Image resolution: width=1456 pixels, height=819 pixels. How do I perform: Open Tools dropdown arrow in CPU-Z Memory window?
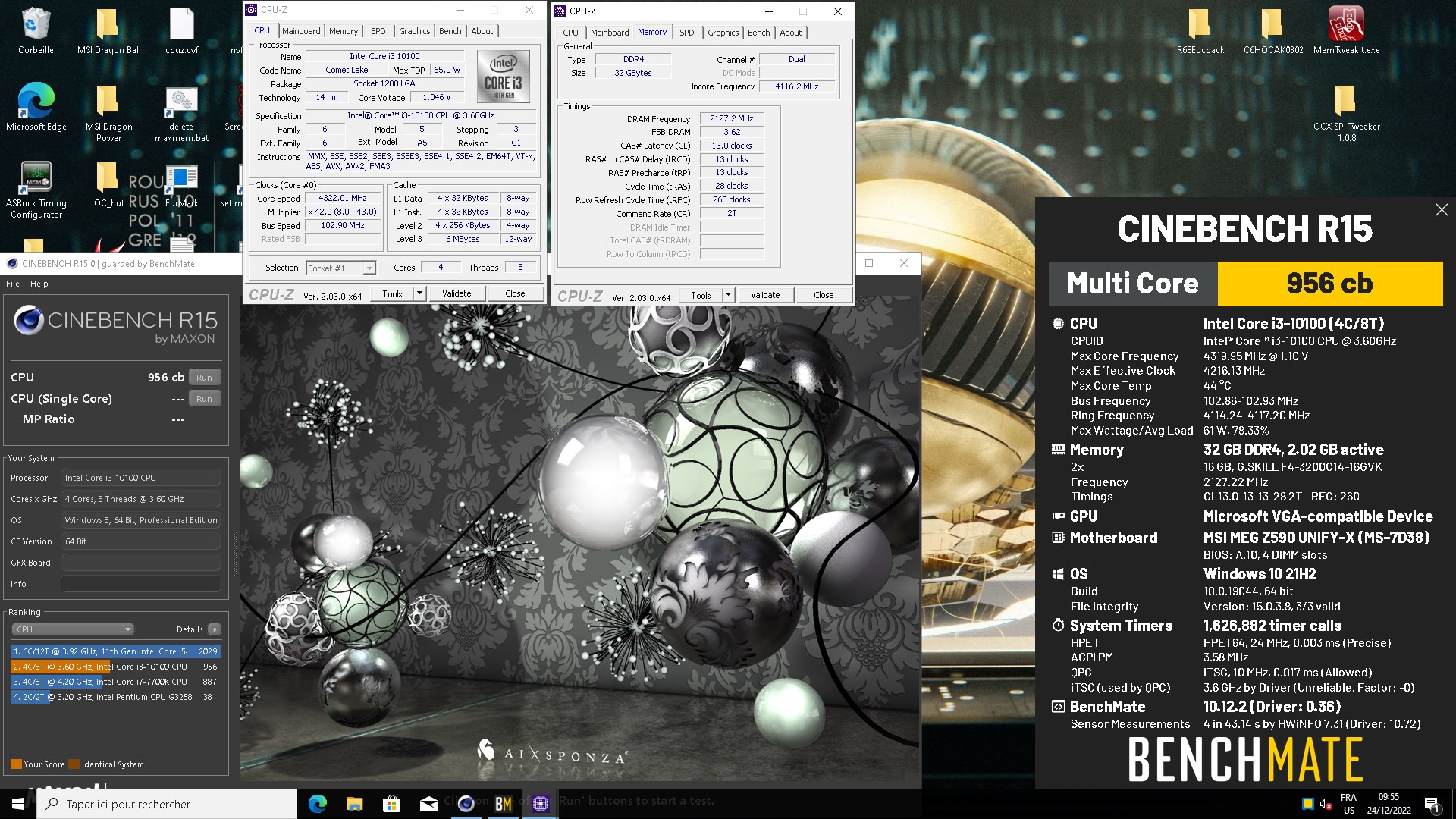(x=728, y=295)
